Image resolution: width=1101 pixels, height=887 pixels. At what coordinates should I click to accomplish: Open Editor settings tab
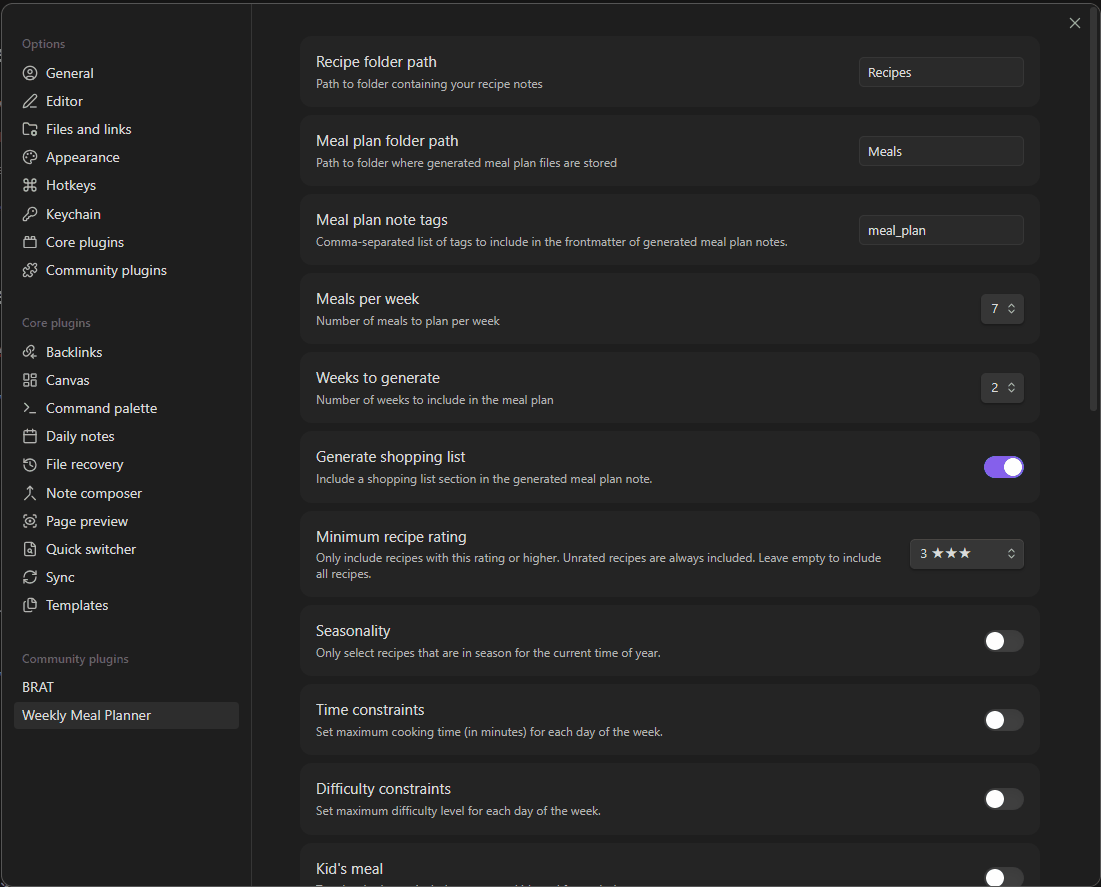tap(126, 101)
